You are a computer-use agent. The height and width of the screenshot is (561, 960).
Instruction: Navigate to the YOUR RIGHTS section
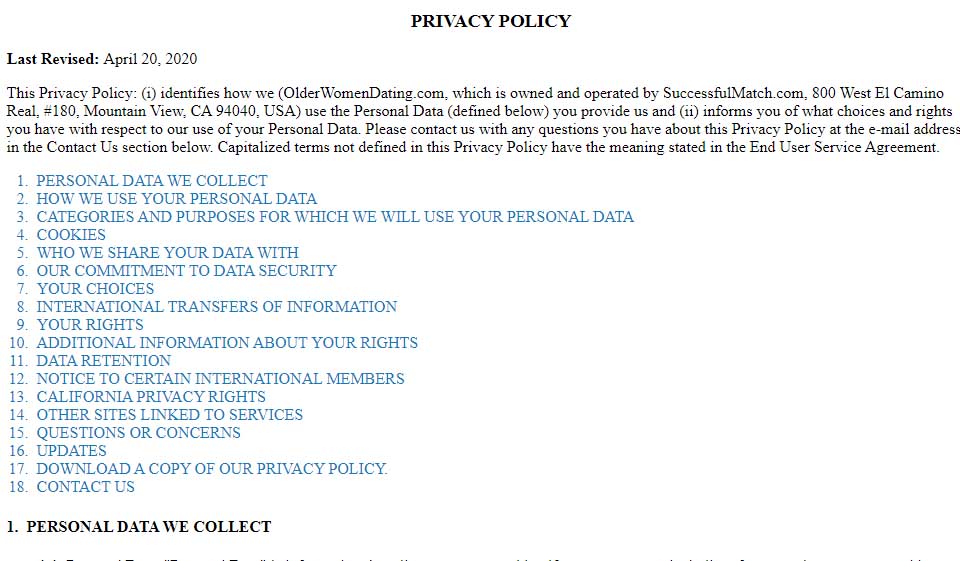pyautogui.click(x=90, y=325)
